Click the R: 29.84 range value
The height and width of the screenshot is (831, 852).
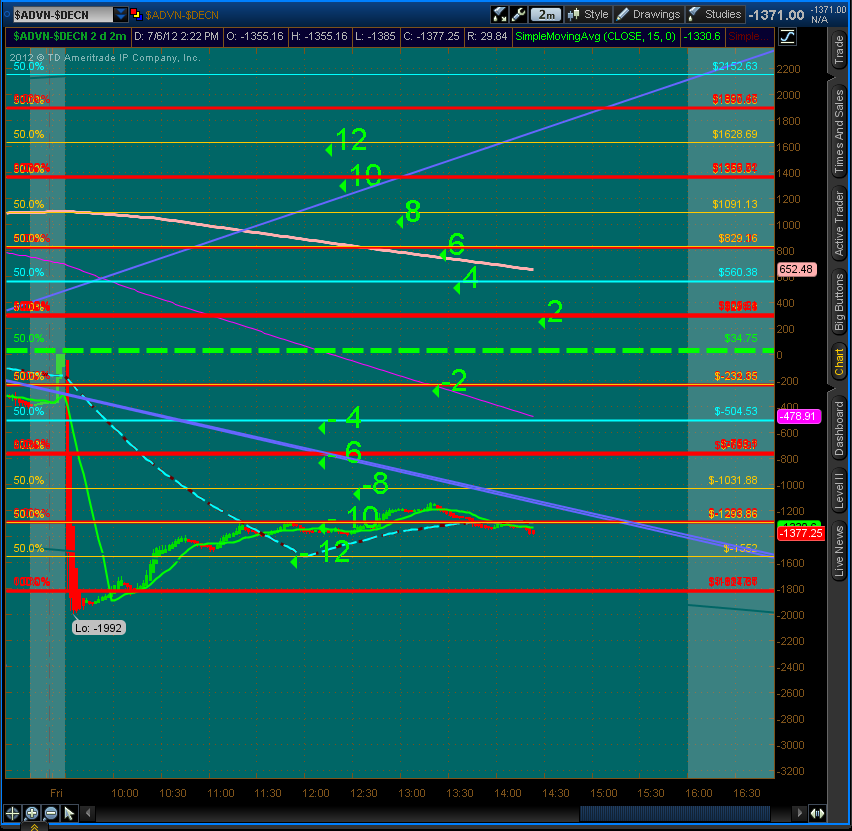[x=487, y=36]
